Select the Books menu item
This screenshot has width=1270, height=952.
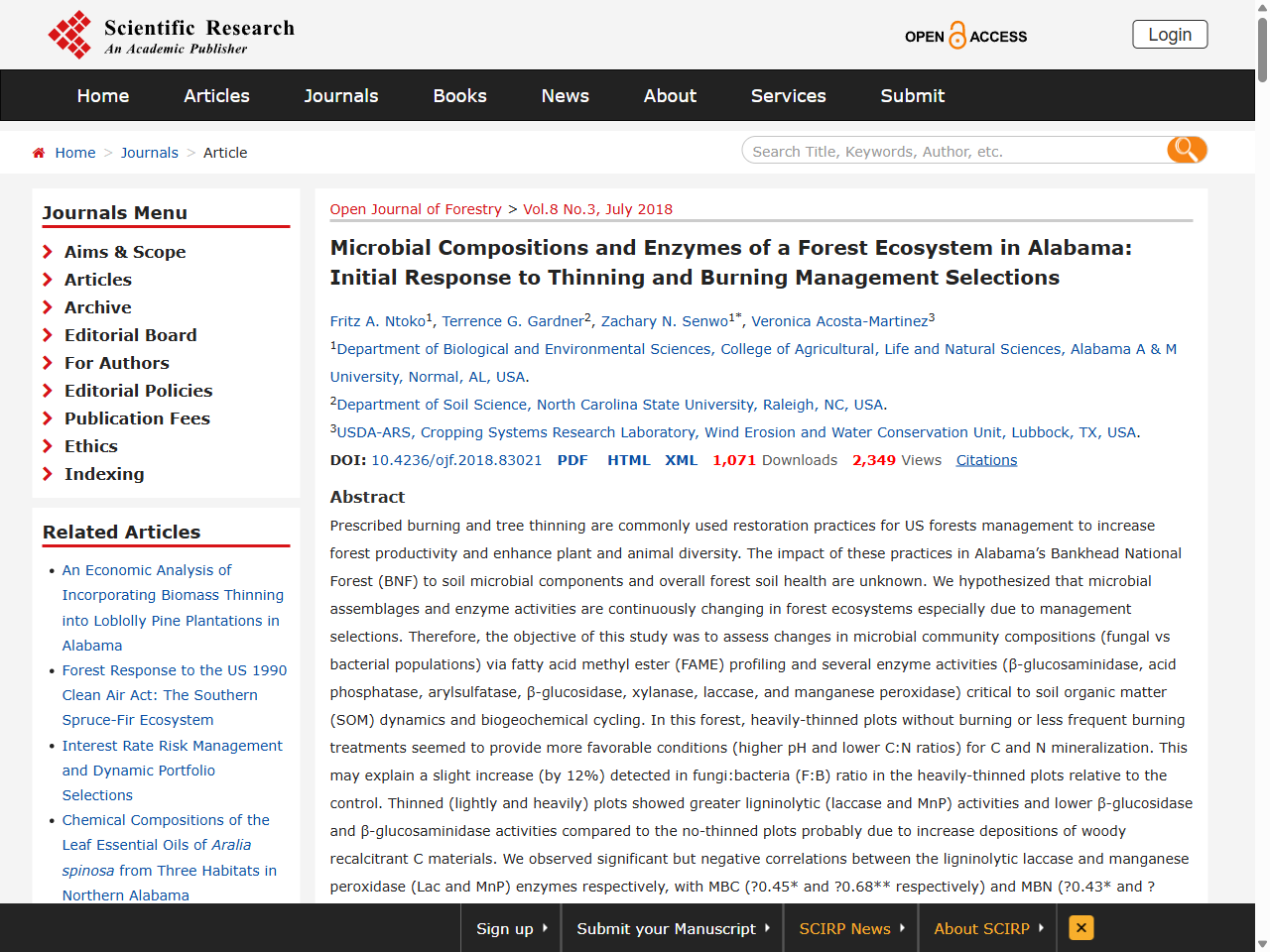tap(459, 95)
